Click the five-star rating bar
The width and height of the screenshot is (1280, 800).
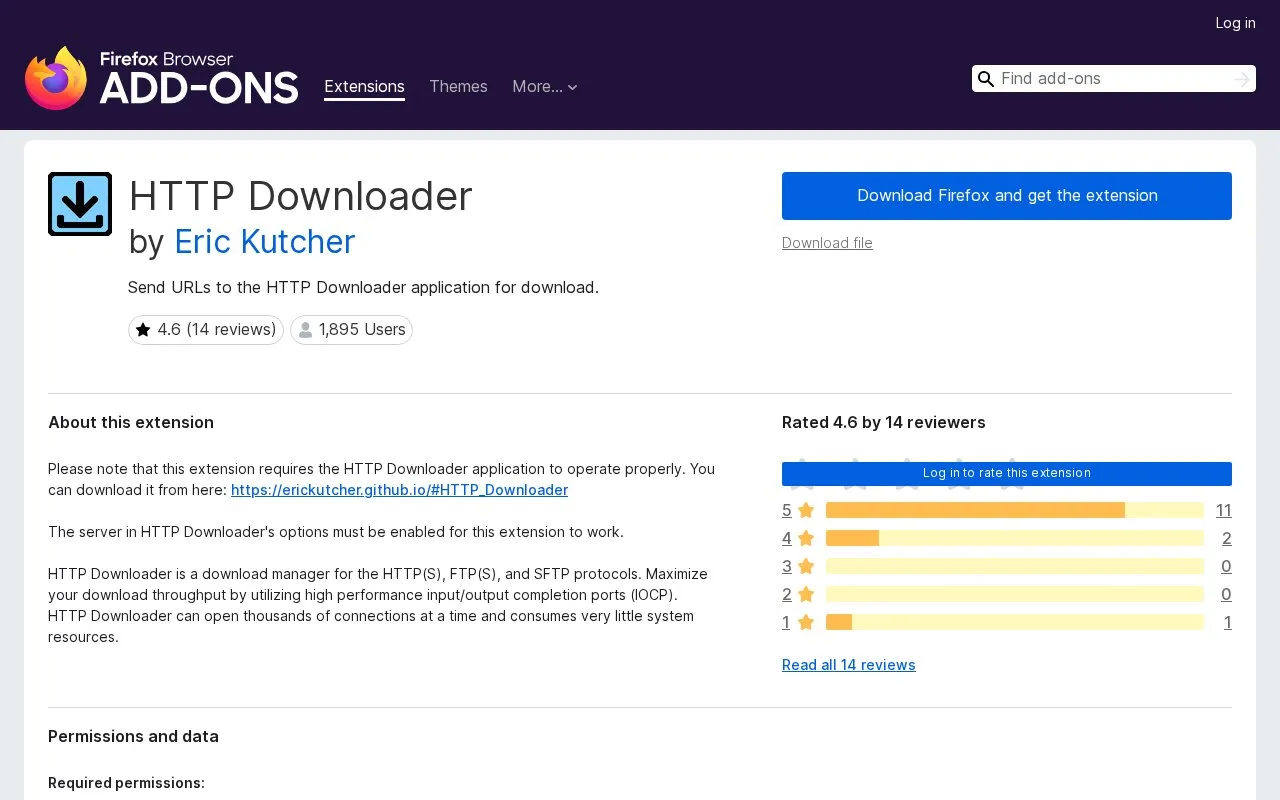(1015, 511)
